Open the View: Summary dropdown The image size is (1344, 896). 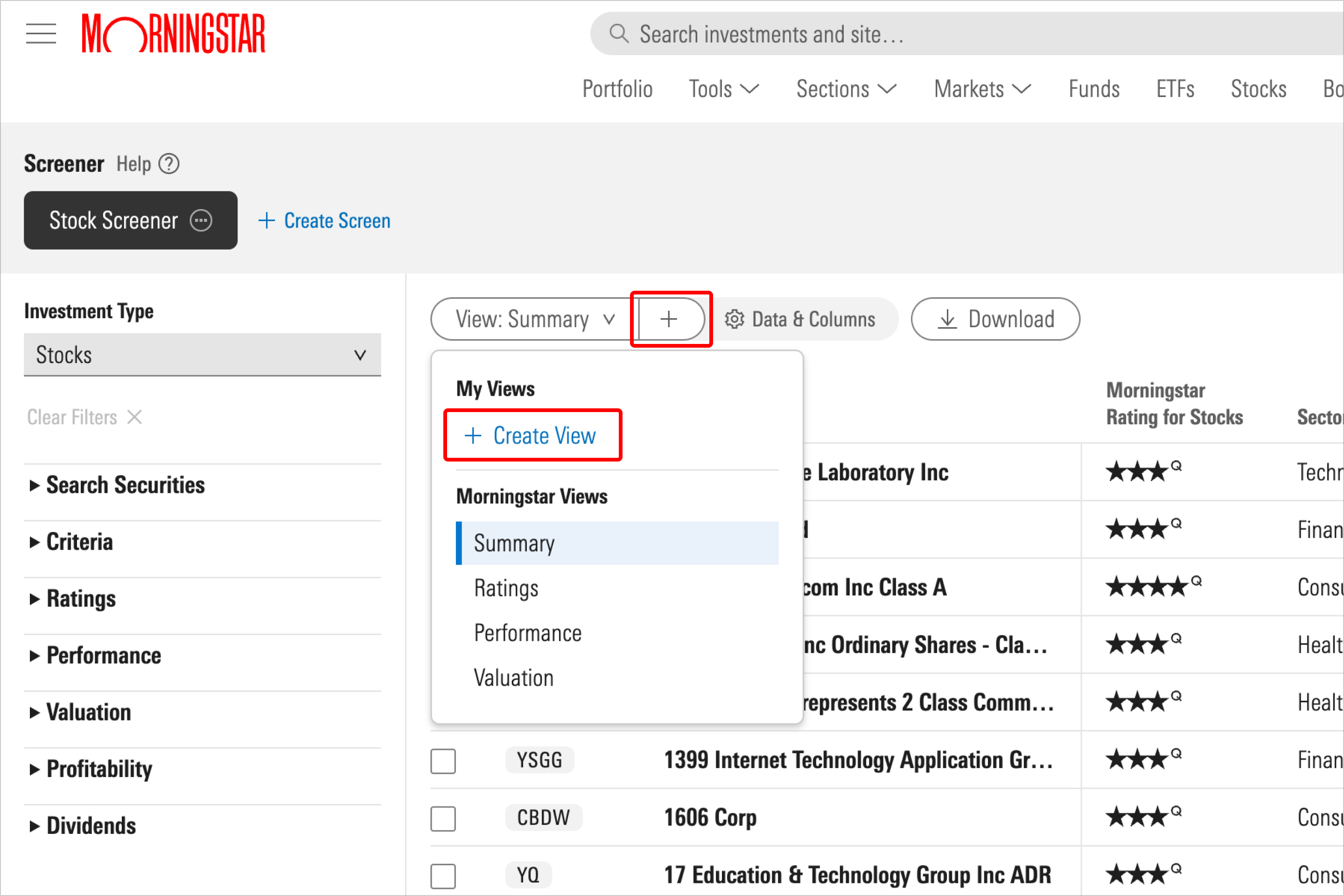coord(535,319)
